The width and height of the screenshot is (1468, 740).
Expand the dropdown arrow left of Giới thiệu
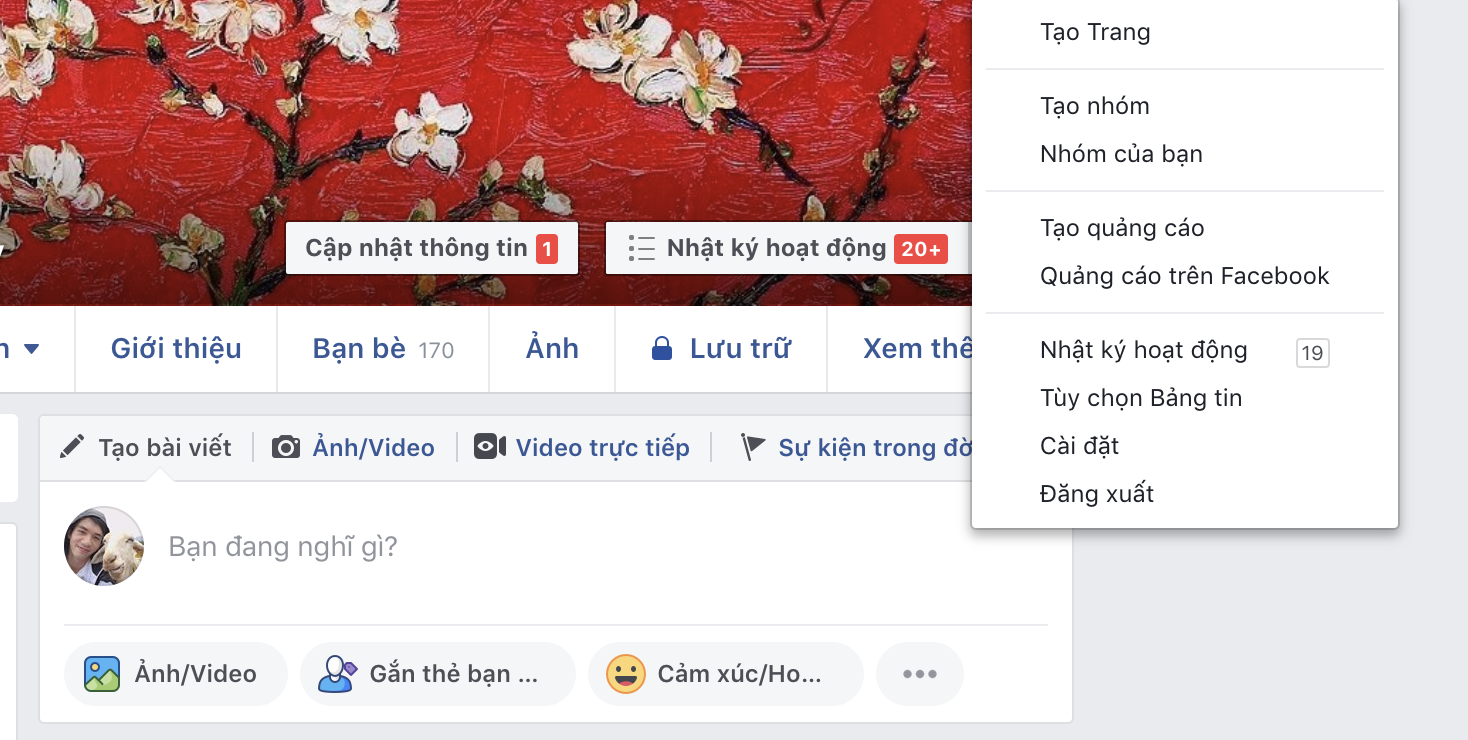[31, 349]
